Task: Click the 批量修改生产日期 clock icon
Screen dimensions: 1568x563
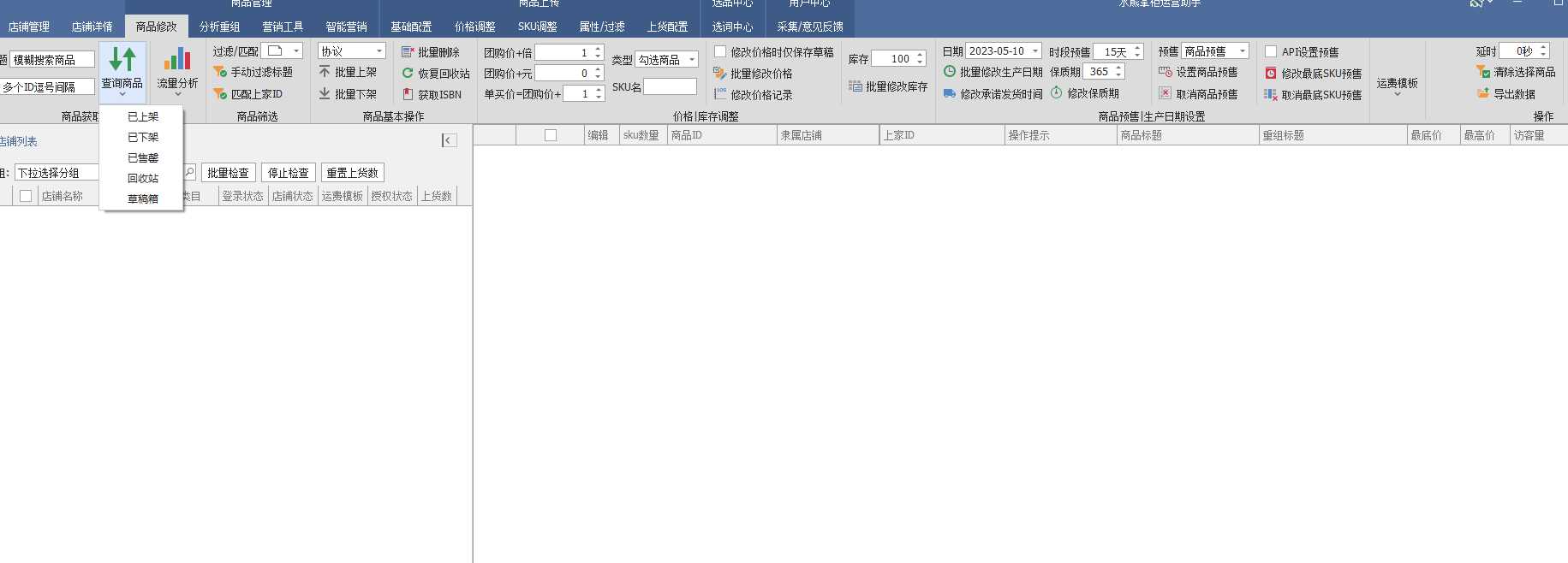Action: coord(950,72)
